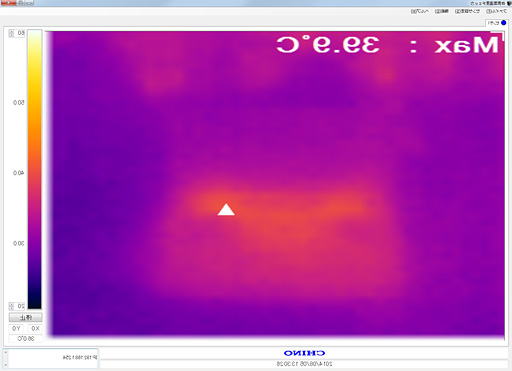
Task: Open the ヘルプ(H) menu
Action: pos(419,11)
